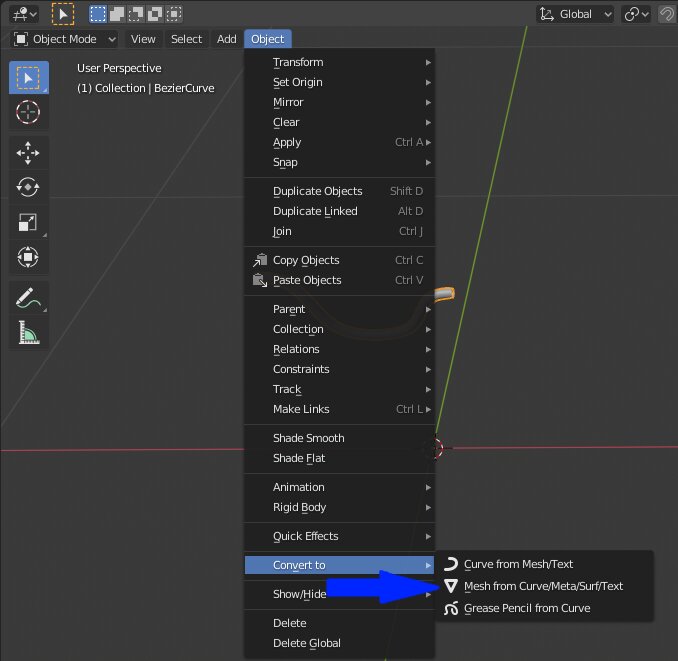Open the Object Mode dropdown
The image size is (678, 661).
65,39
